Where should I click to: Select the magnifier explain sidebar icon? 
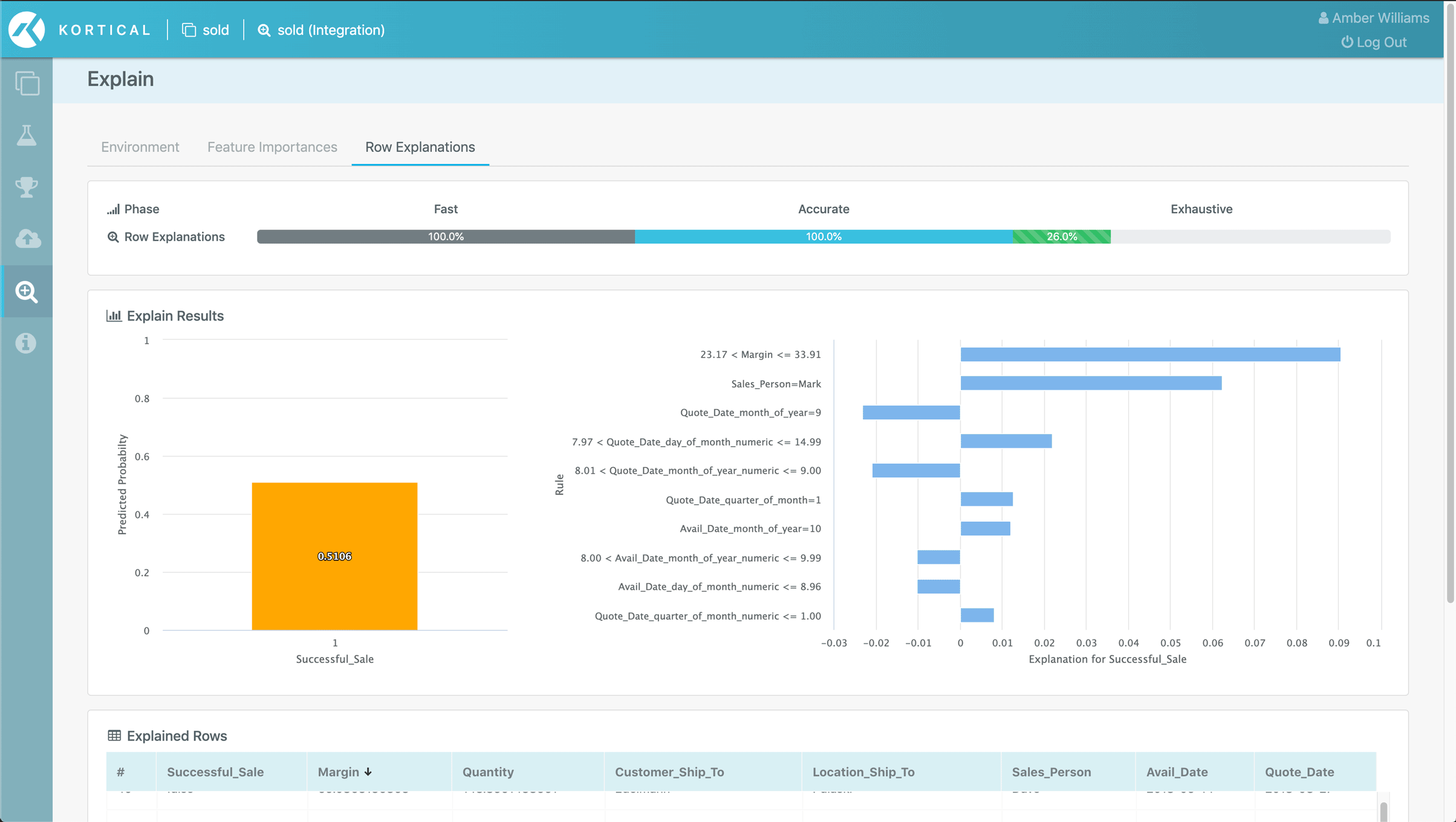(x=27, y=291)
